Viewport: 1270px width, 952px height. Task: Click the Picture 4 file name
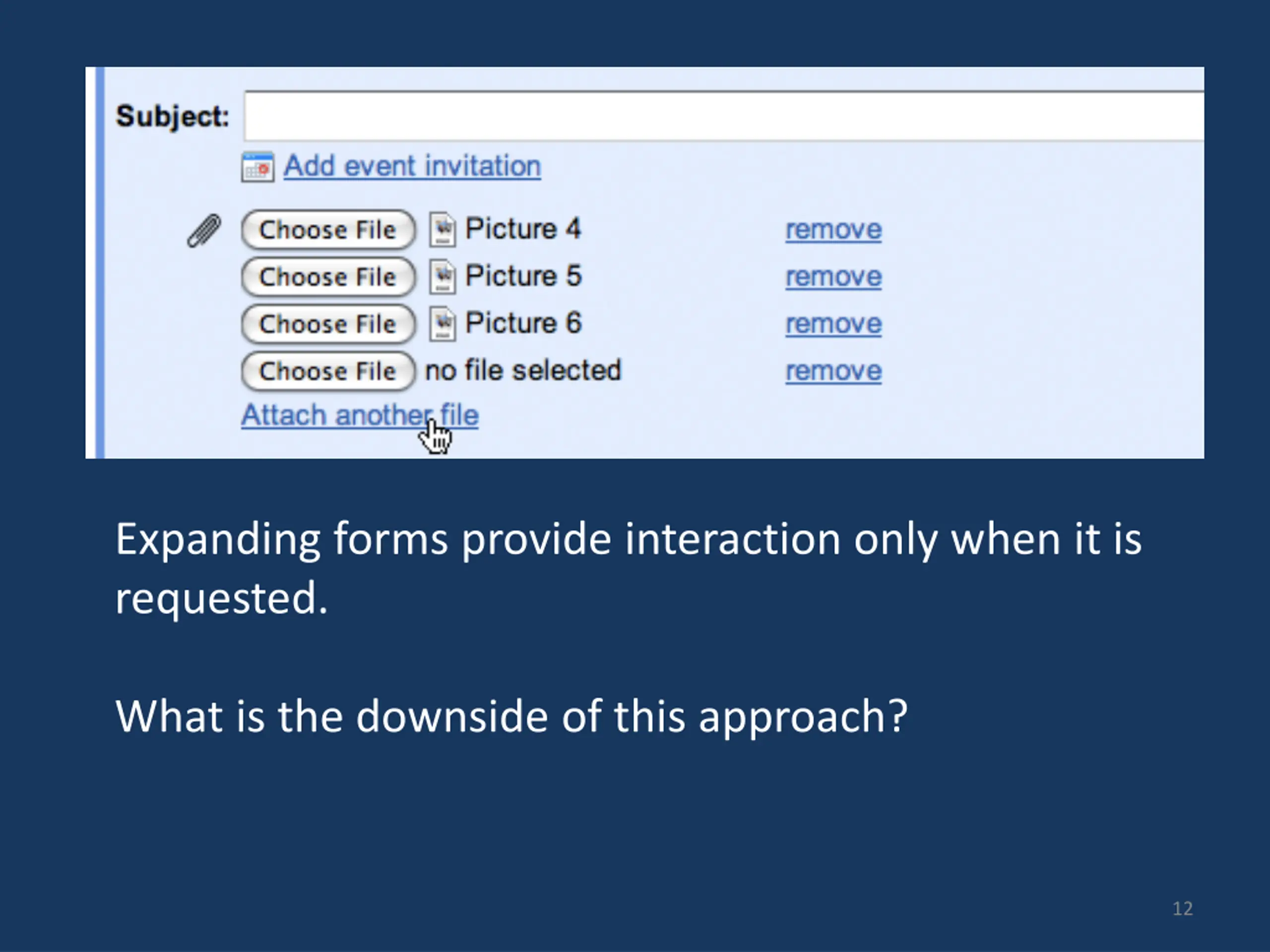tap(522, 229)
